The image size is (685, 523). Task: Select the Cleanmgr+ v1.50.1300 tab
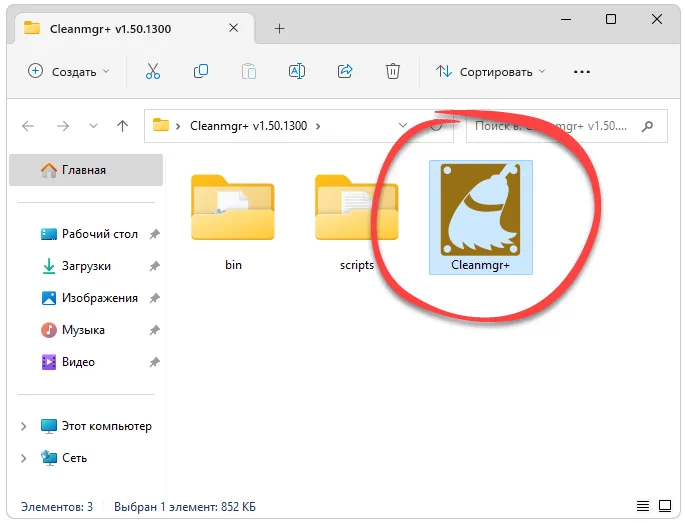click(x=135, y=28)
